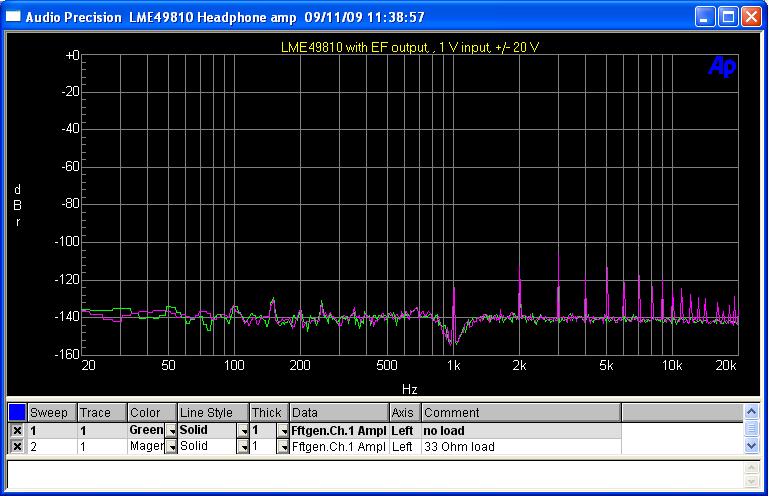Click the '1k' frequency axis label
769x496 pixels.
point(453,365)
